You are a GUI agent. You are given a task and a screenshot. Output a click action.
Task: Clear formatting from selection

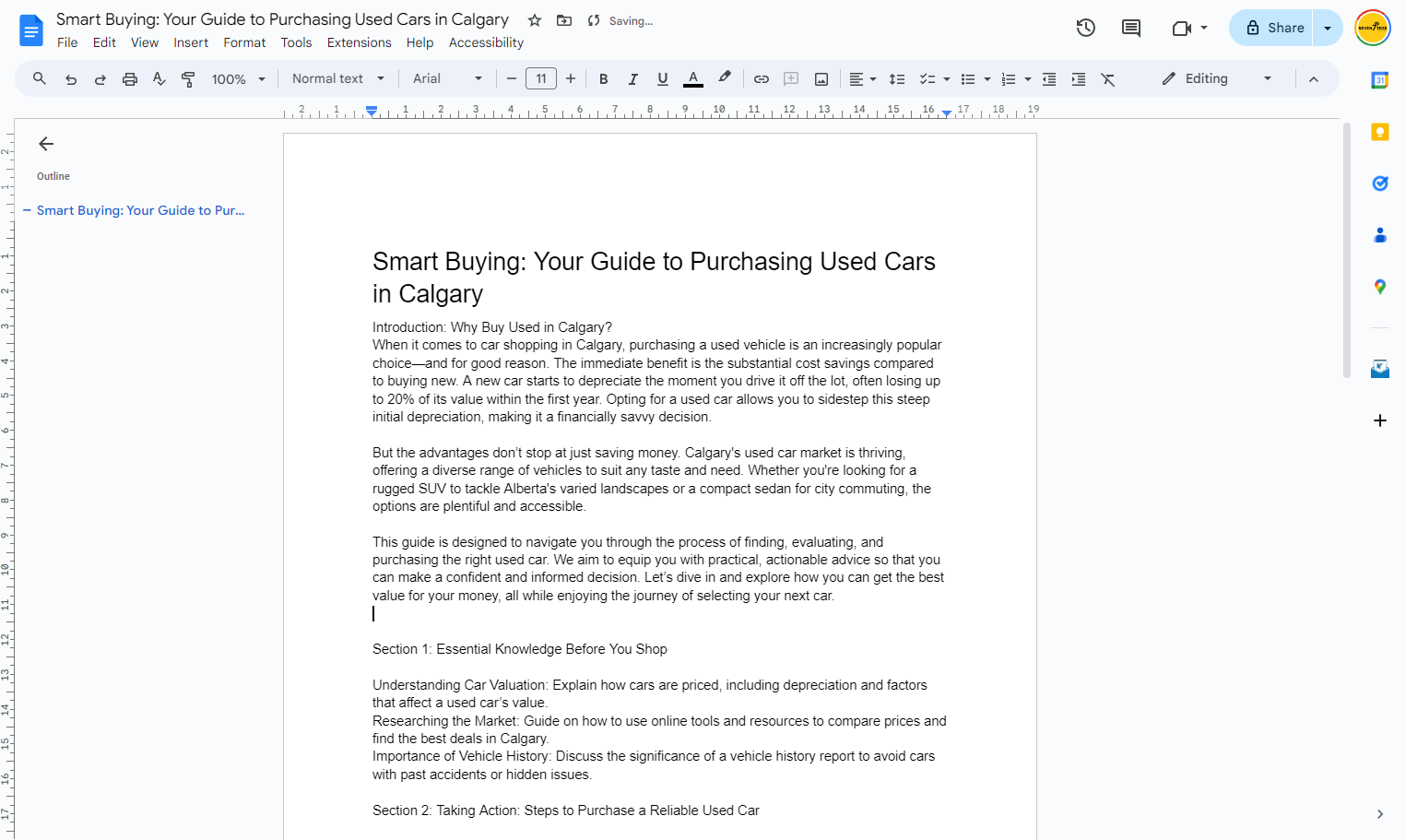pos(1108,79)
